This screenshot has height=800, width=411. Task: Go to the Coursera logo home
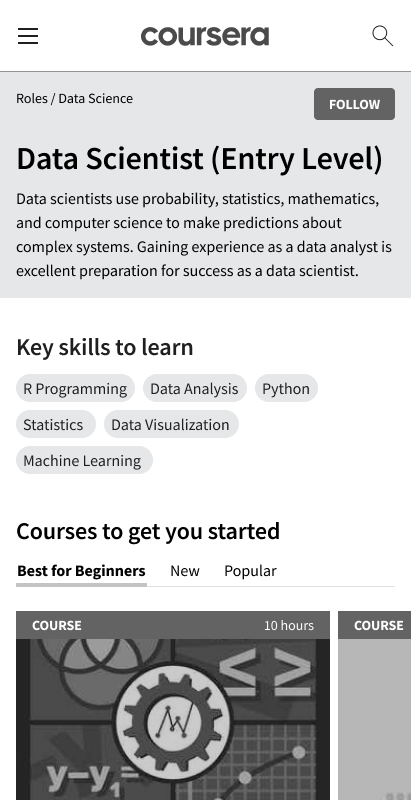point(205,36)
